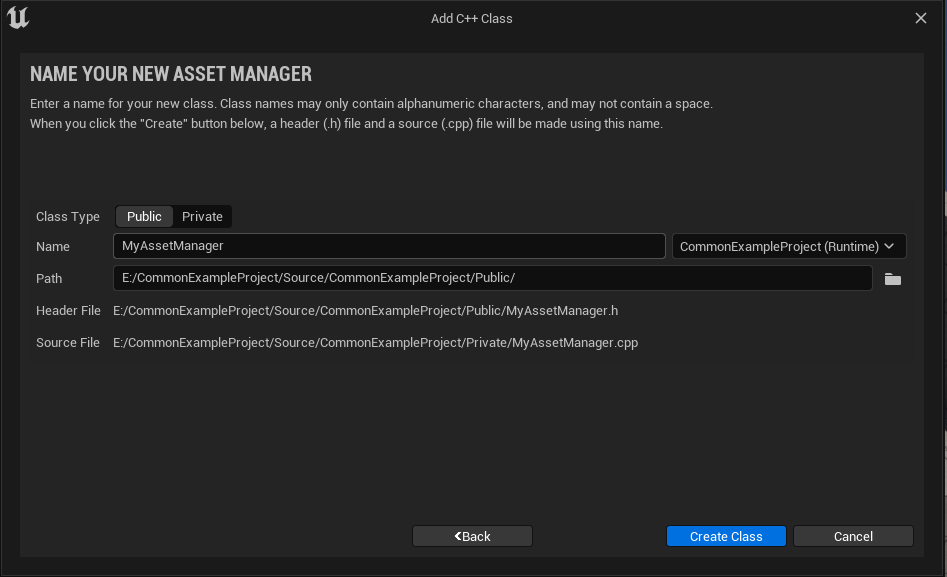Click the Add C++ Class title bar

[x=472, y=18]
